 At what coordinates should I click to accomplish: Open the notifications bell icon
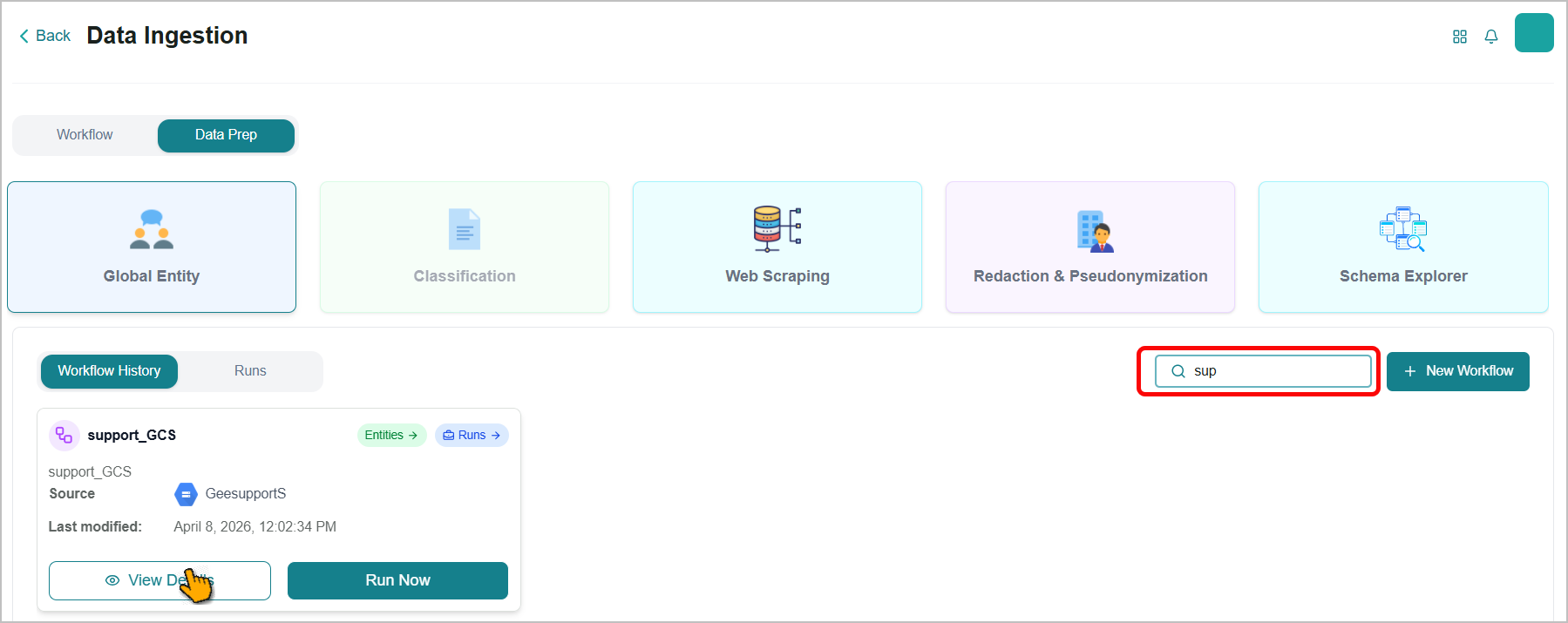click(1491, 37)
